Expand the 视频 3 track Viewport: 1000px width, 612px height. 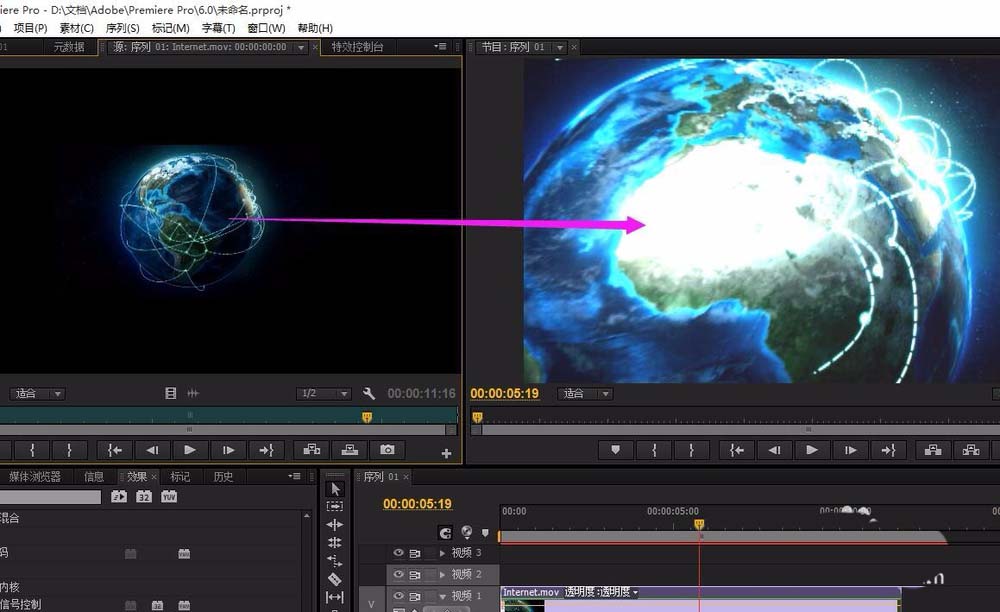[442, 553]
